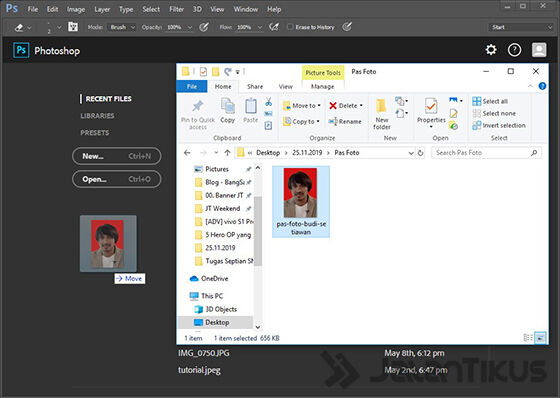This screenshot has width=560, height=398.
Task: Open the Photoshop help question icon
Action: [514, 50]
